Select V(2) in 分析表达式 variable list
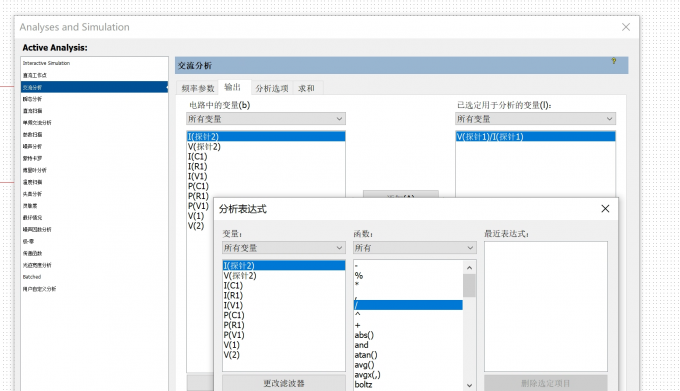Image resolution: width=680 pixels, height=391 pixels. pos(284,355)
